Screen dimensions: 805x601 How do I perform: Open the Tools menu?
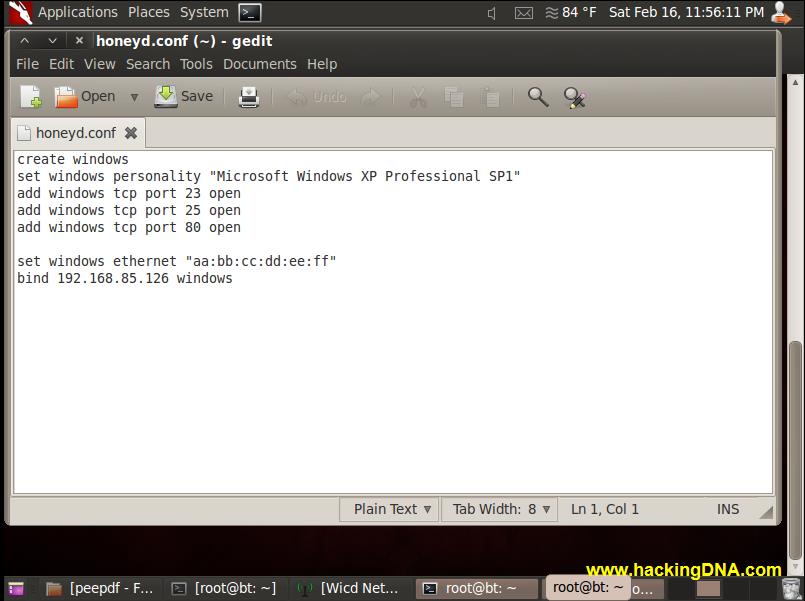196,64
